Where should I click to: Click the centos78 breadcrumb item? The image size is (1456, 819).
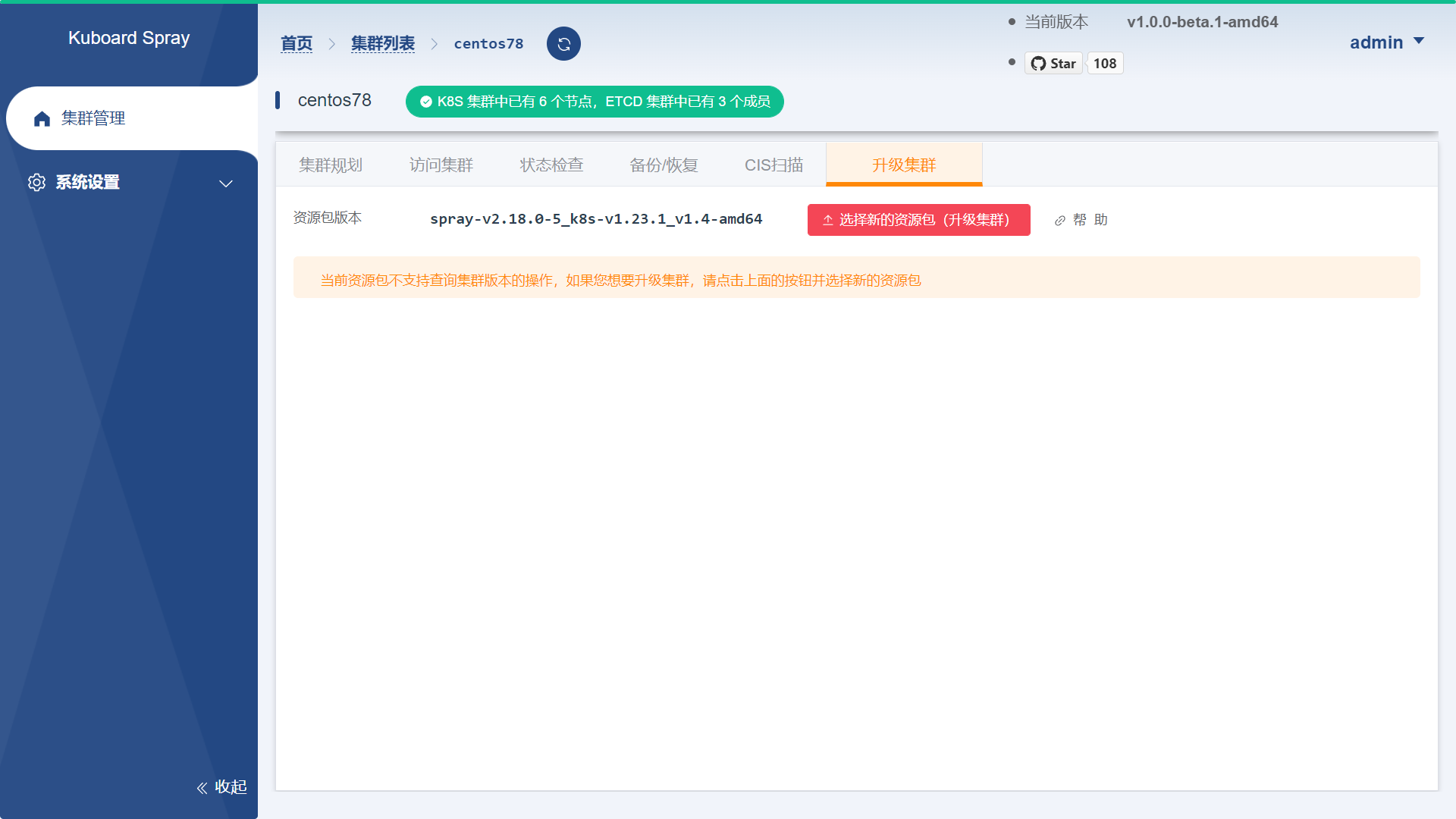click(488, 44)
